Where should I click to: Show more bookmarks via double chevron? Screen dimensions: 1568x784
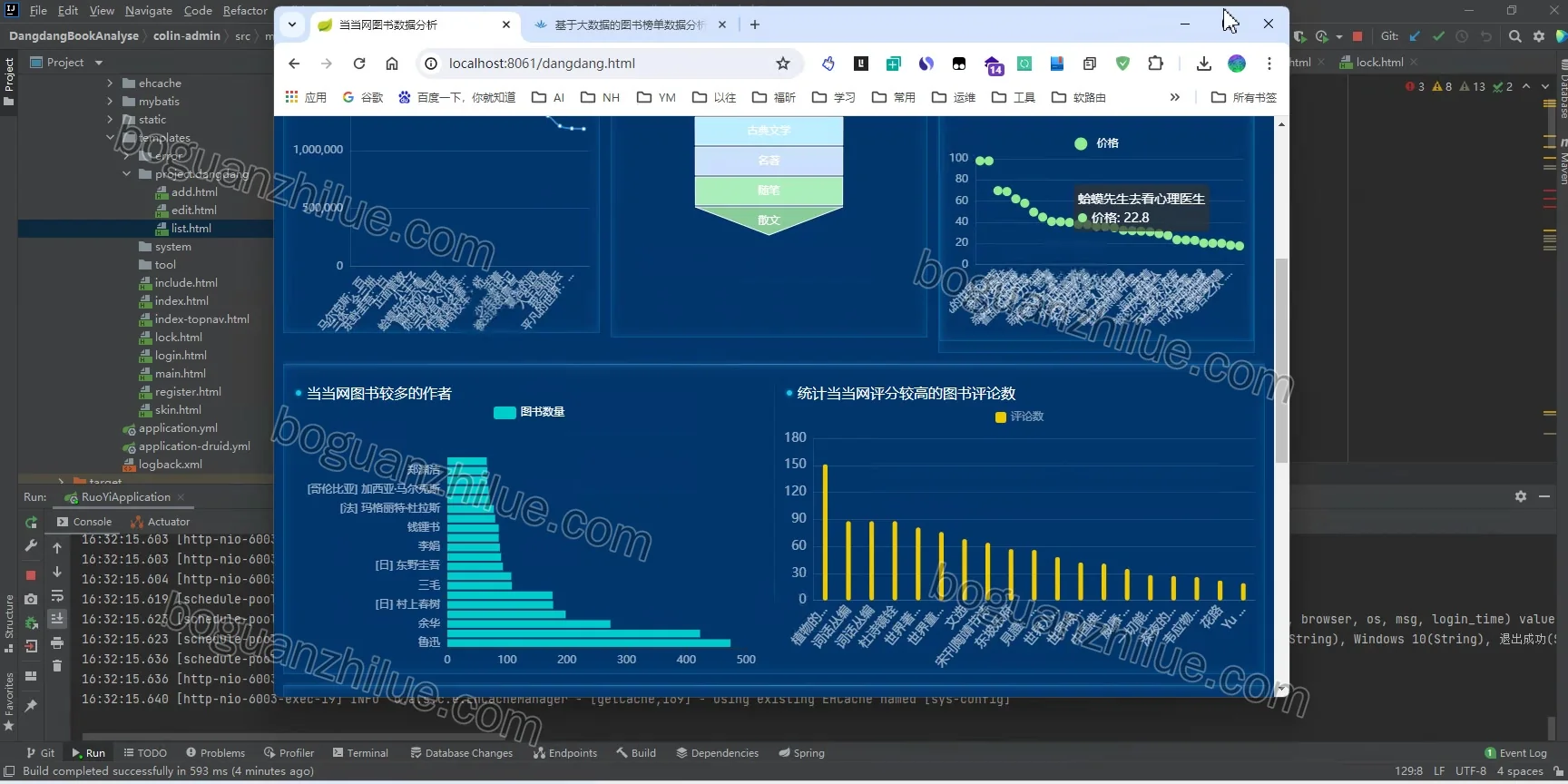tap(1175, 97)
